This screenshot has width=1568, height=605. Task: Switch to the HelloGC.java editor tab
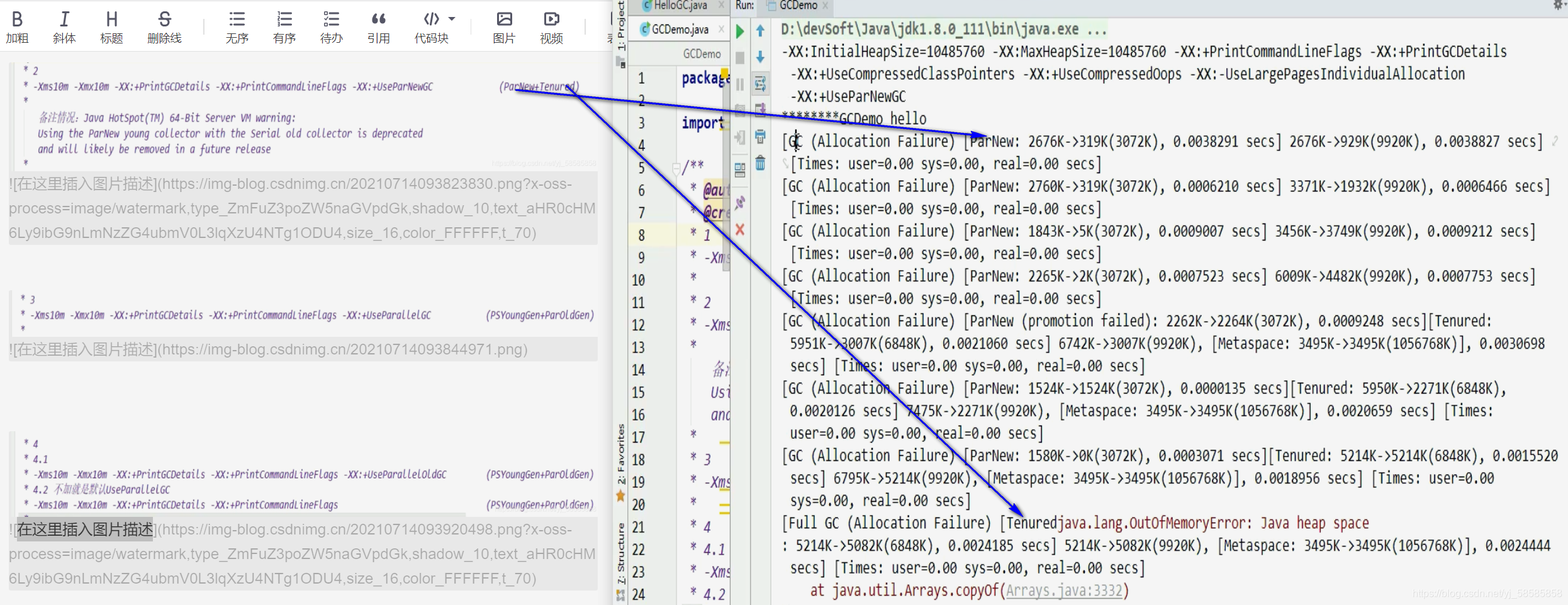[680, 6]
